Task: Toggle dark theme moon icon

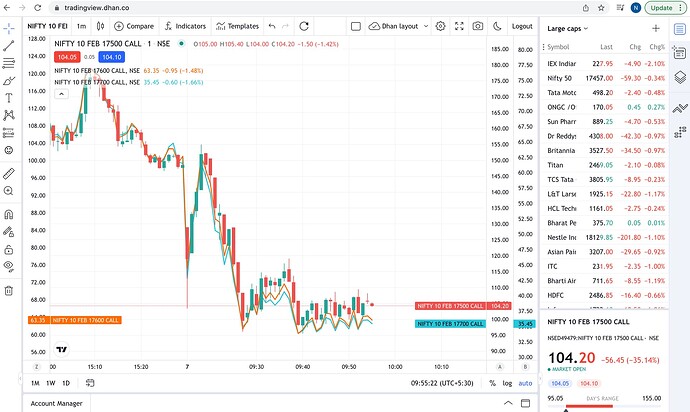Action: [497, 26]
